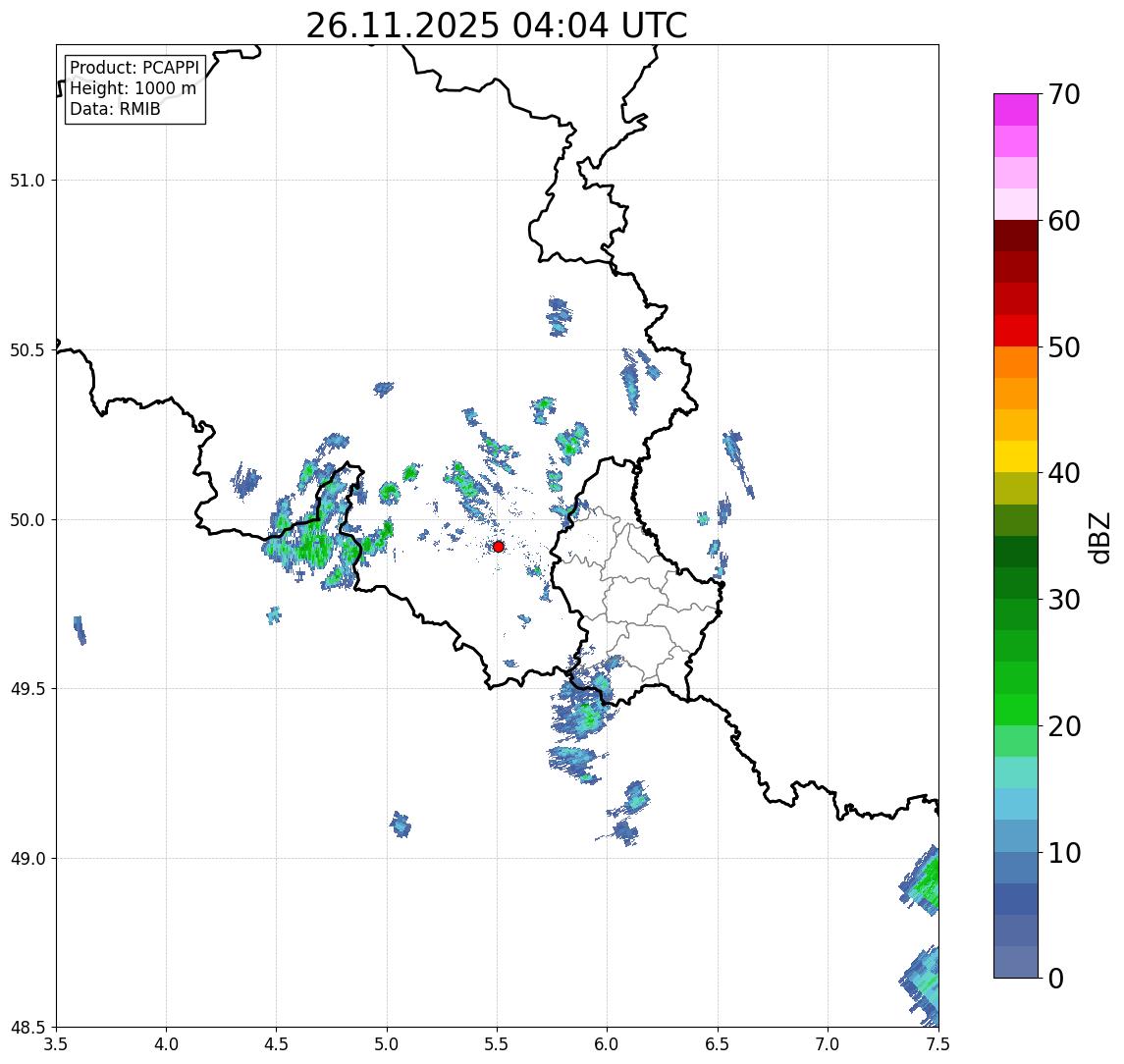Click the colorbar tick label 10
Screen dimensions: 1124x1064
coord(1064,853)
